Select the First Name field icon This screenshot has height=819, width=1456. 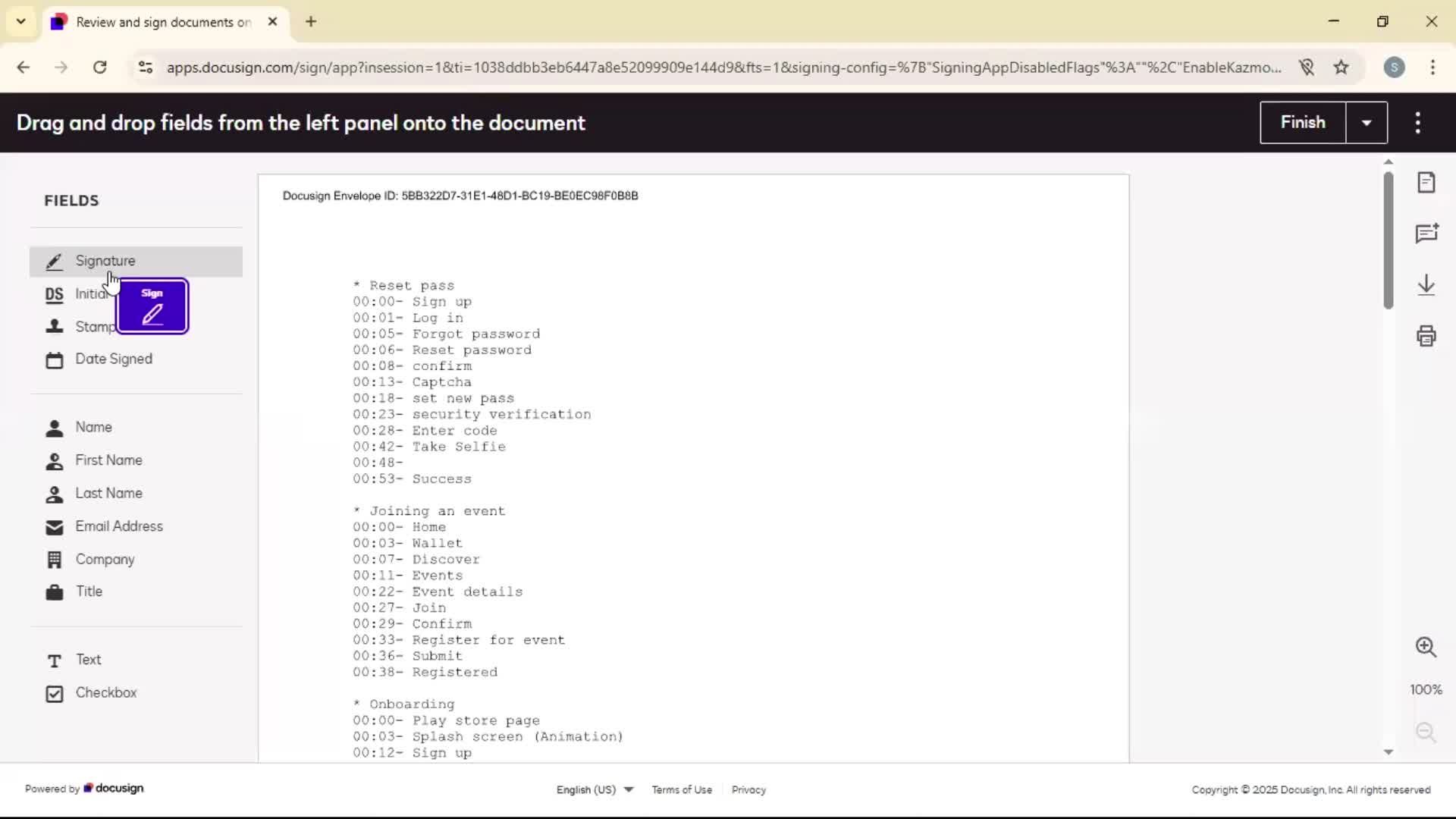point(54,461)
